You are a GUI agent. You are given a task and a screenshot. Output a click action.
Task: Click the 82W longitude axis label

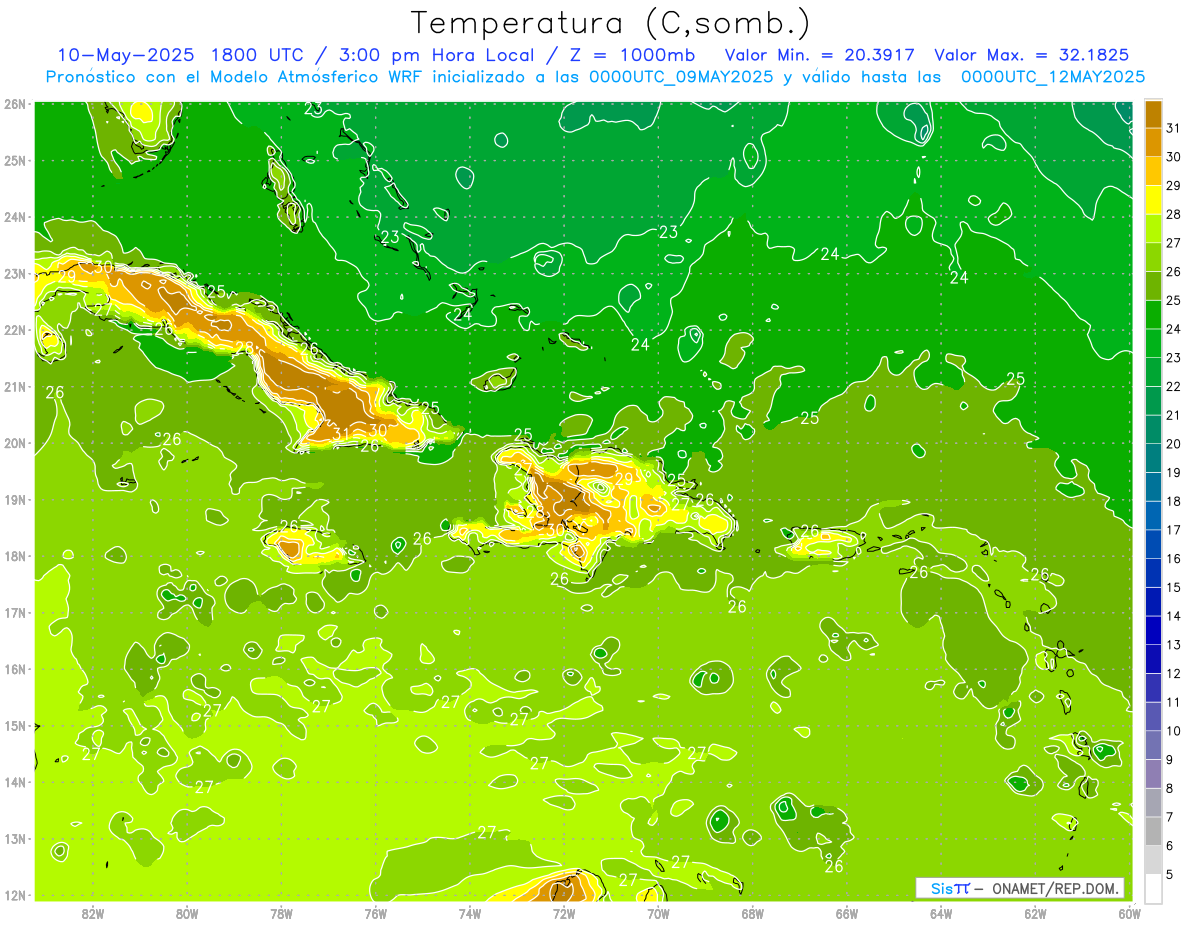pyautogui.click(x=92, y=912)
